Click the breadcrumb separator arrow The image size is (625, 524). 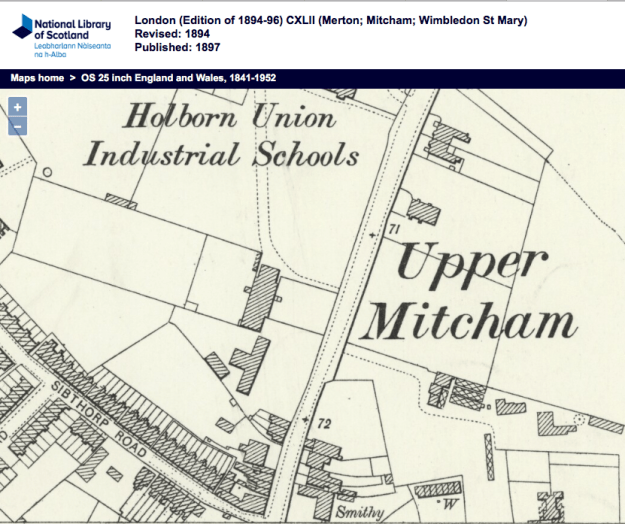74,78
